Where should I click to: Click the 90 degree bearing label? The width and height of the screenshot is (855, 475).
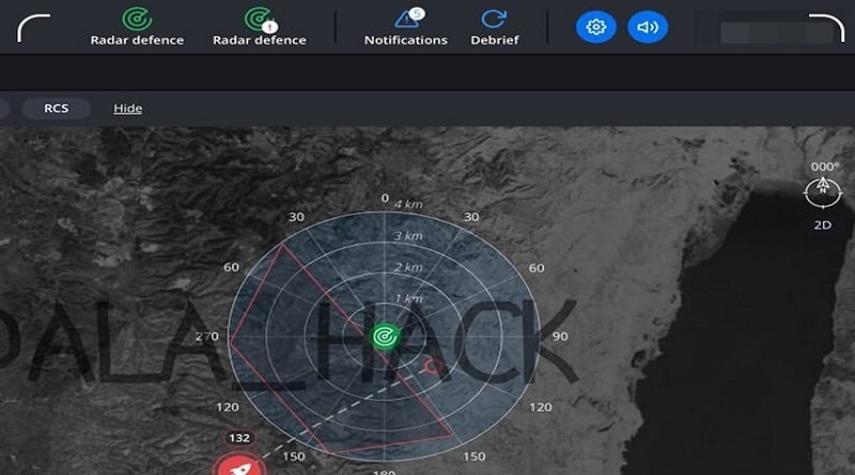click(560, 337)
